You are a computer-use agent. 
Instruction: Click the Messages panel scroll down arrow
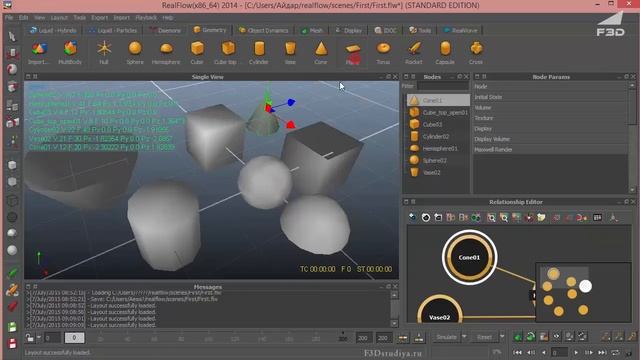pyautogui.click(x=394, y=323)
